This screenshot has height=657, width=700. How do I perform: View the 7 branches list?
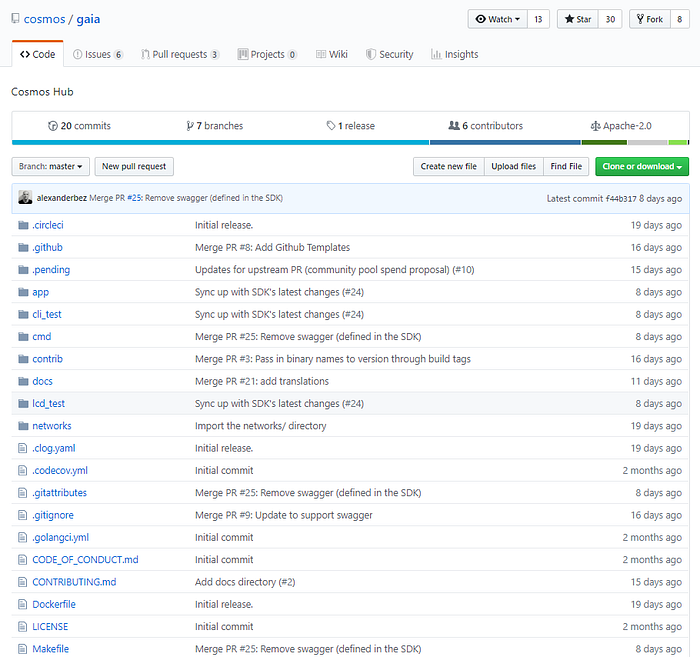point(215,126)
